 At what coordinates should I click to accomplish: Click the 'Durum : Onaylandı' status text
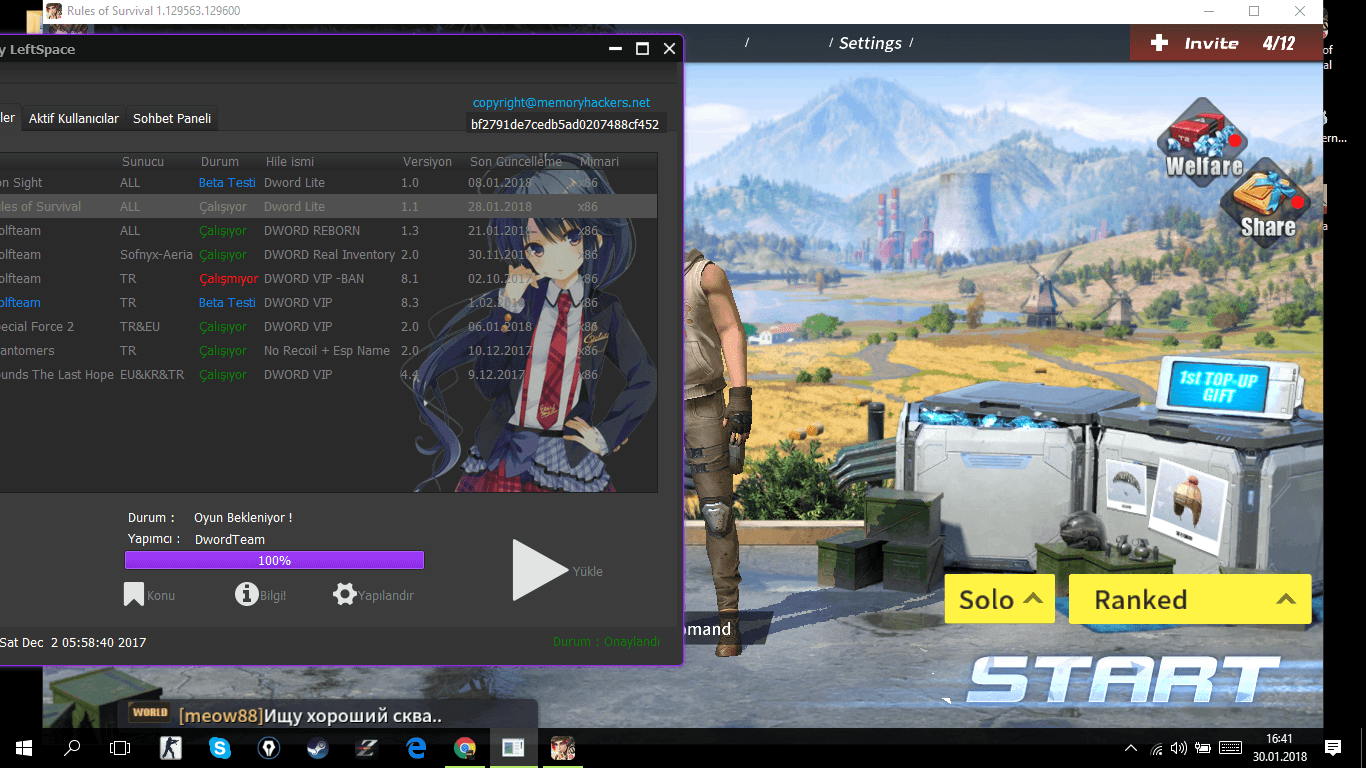pyautogui.click(x=606, y=641)
